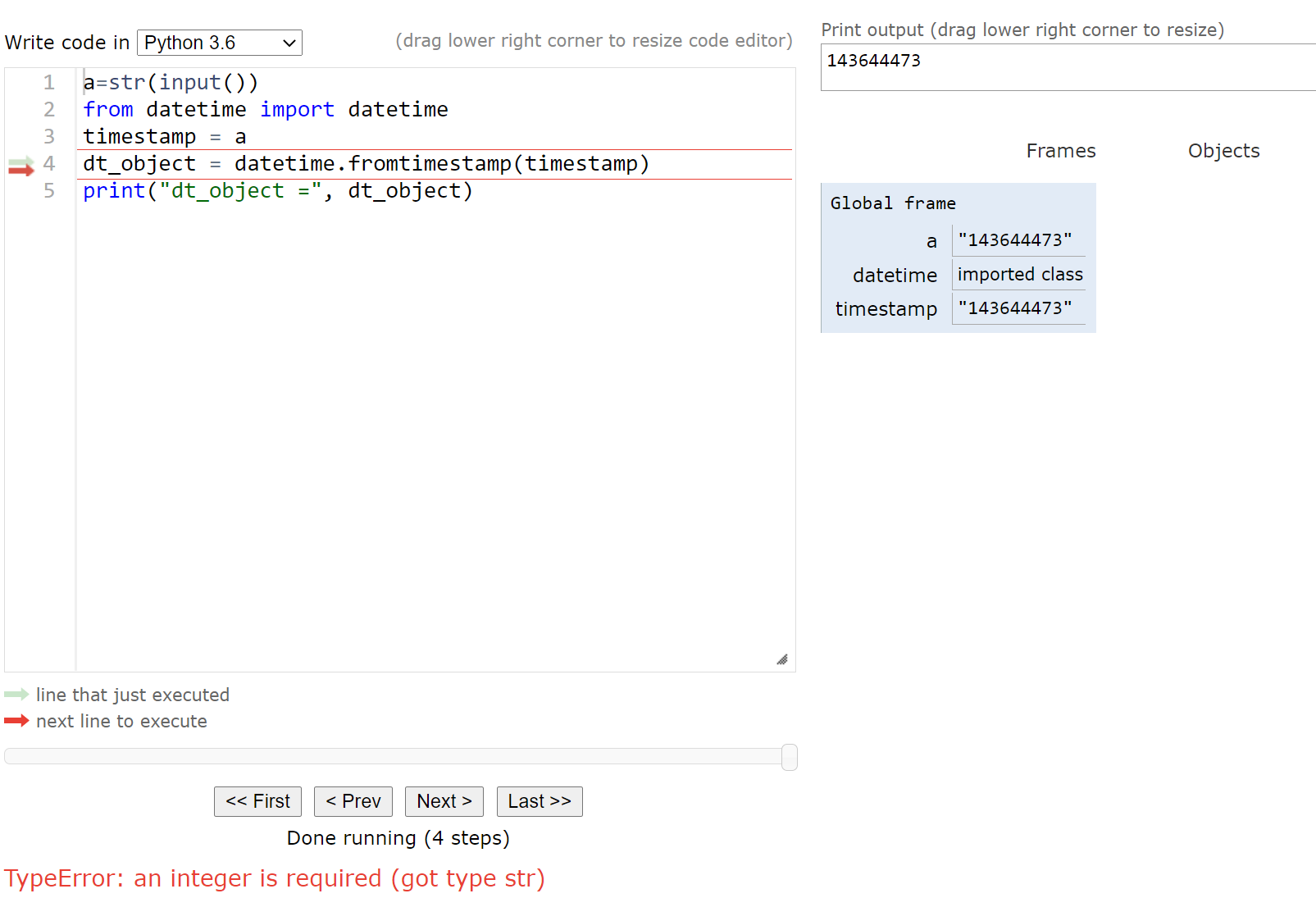
Task: Switch to the Objects tab
Action: point(1223,151)
